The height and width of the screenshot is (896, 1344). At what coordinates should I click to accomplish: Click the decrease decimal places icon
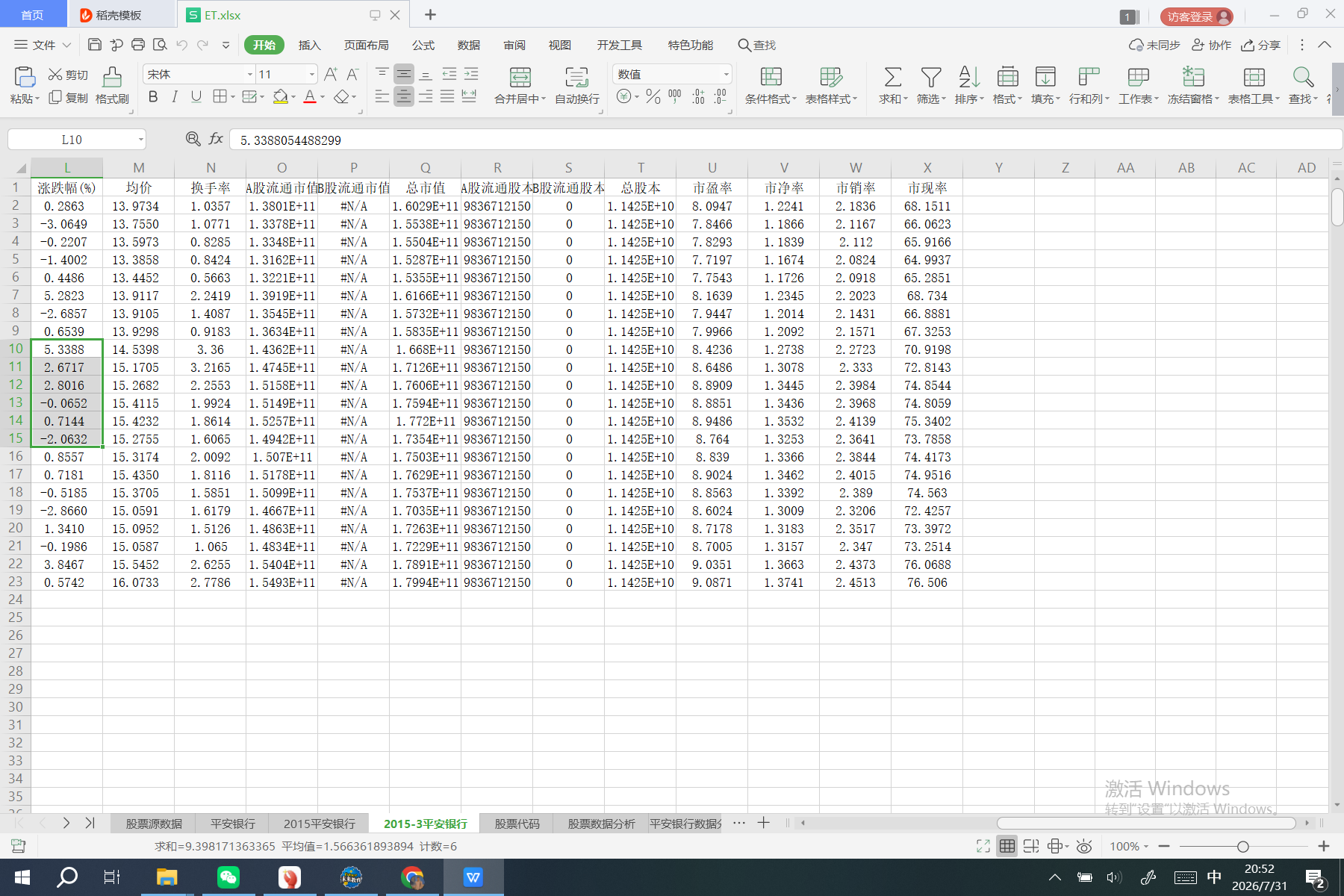[x=720, y=96]
